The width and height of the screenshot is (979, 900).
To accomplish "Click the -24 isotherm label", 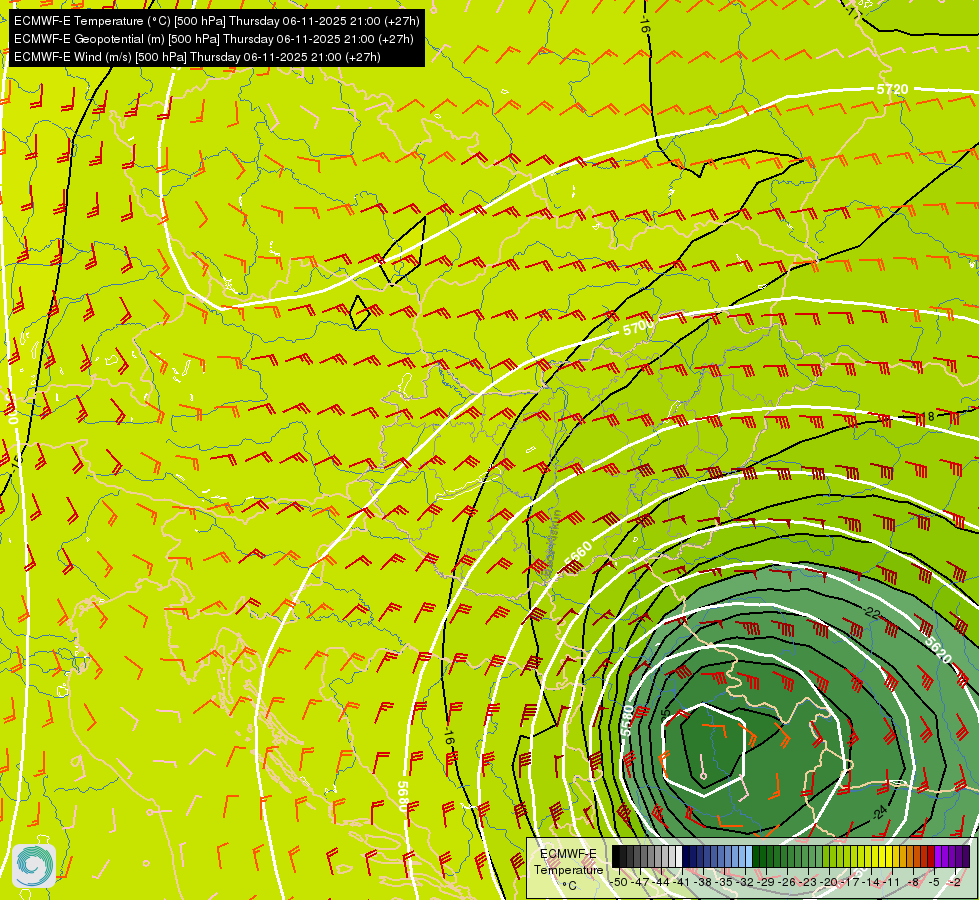I will [x=879, y=812].
